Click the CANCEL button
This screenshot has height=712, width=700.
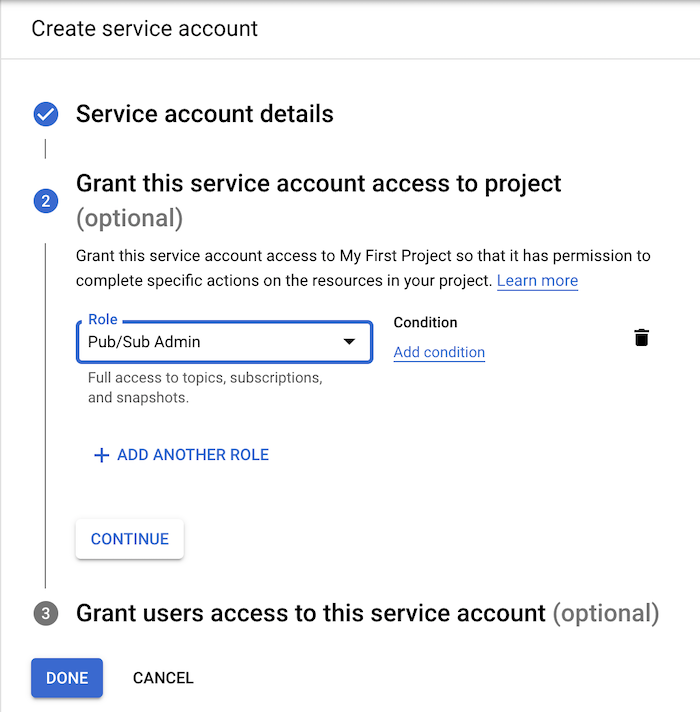click(x=163, y=678)
